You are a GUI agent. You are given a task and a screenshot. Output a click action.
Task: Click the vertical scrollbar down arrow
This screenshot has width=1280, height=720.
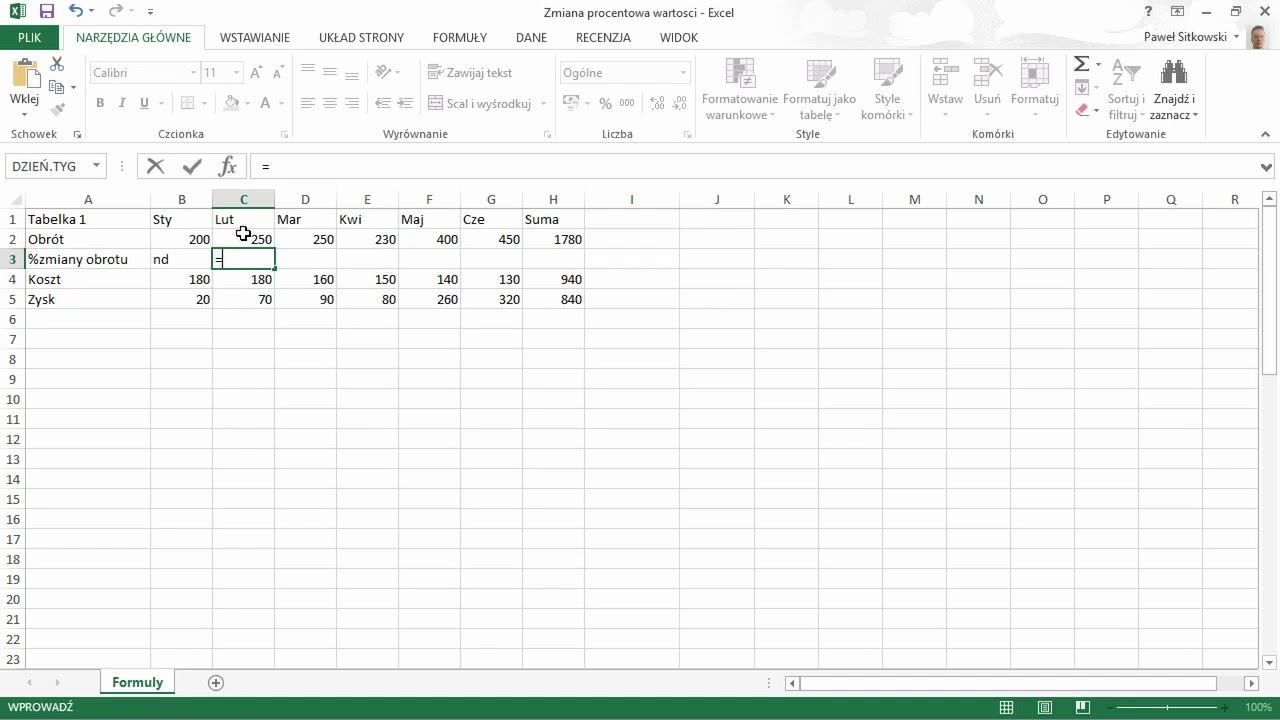[x=1270, y=663]
